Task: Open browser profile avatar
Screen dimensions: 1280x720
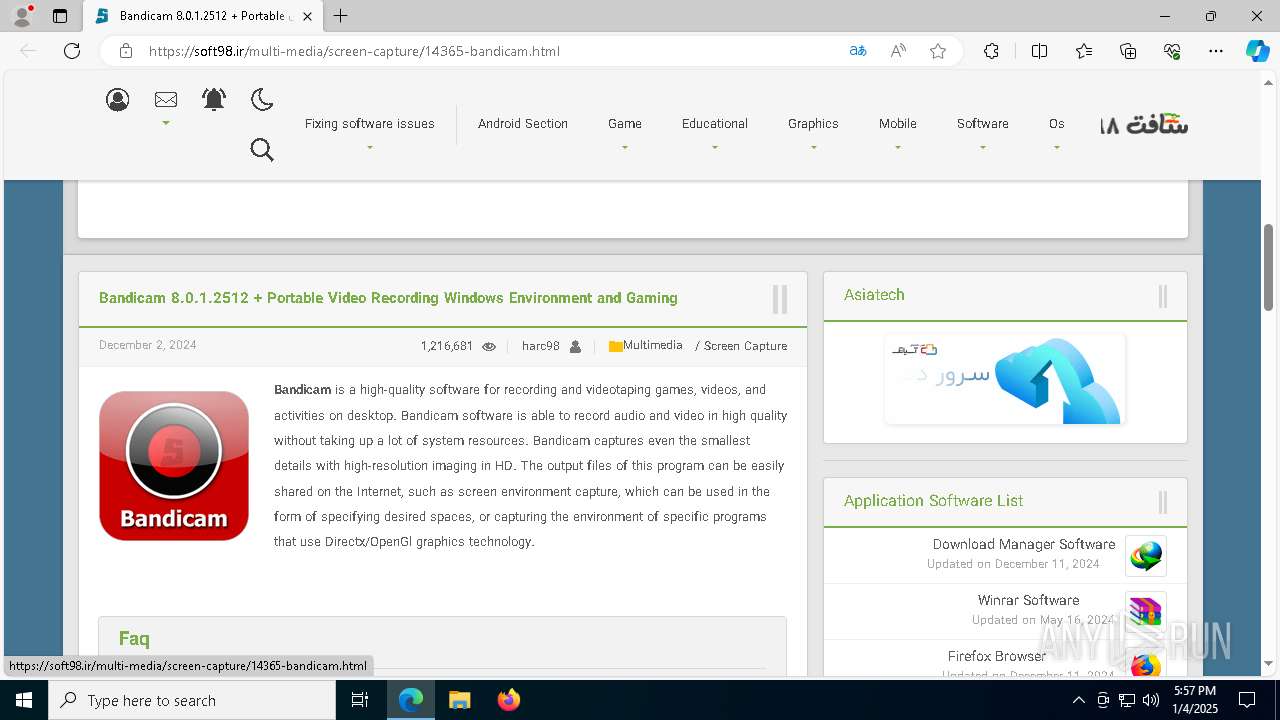Action: [x=22, y=15]
